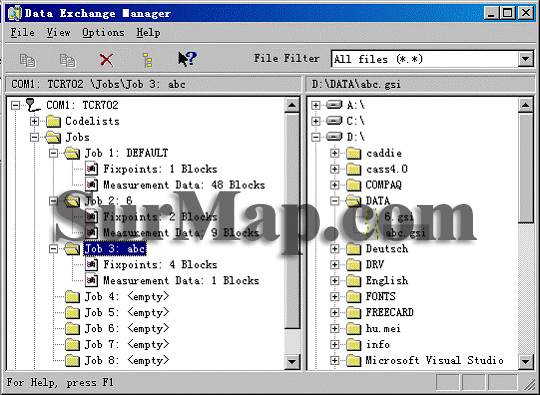Click the A:\ drive icon

334,105
